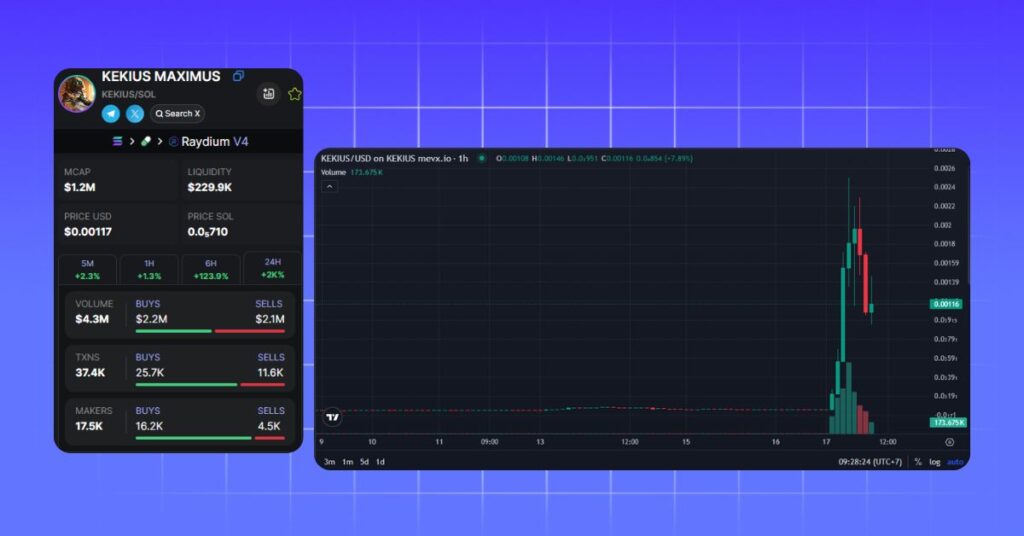Click the makers SELLS 4.5K figure
Image resolution: width=1024 pixels, height=536 pixels.
(x=269, y=426)
